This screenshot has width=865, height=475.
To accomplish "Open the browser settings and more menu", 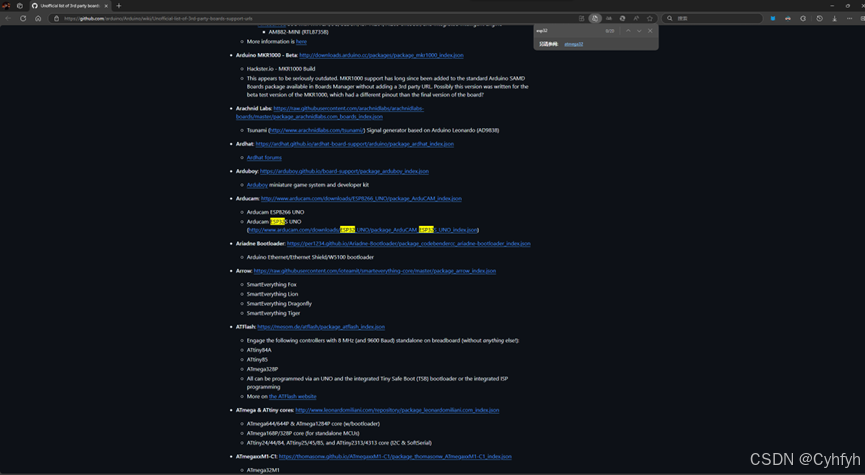I will point(850,18).
